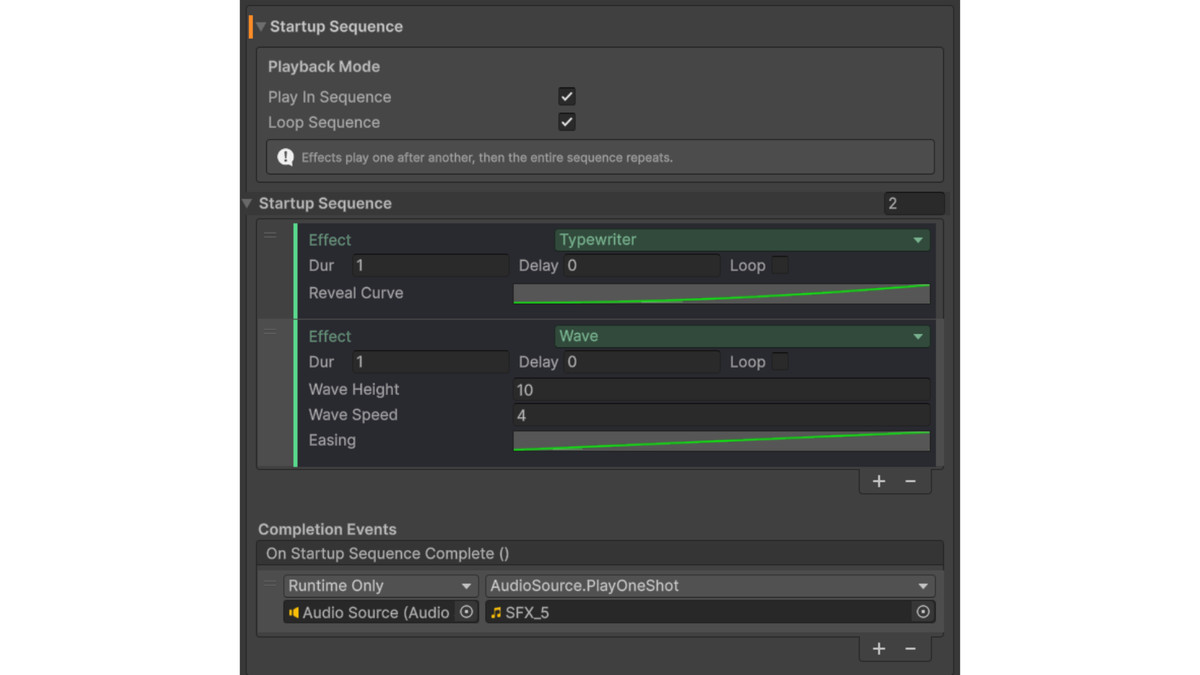Click the Wave effect Dur field
This screenshot has height=675, width=1200.
tap(430, 362)
